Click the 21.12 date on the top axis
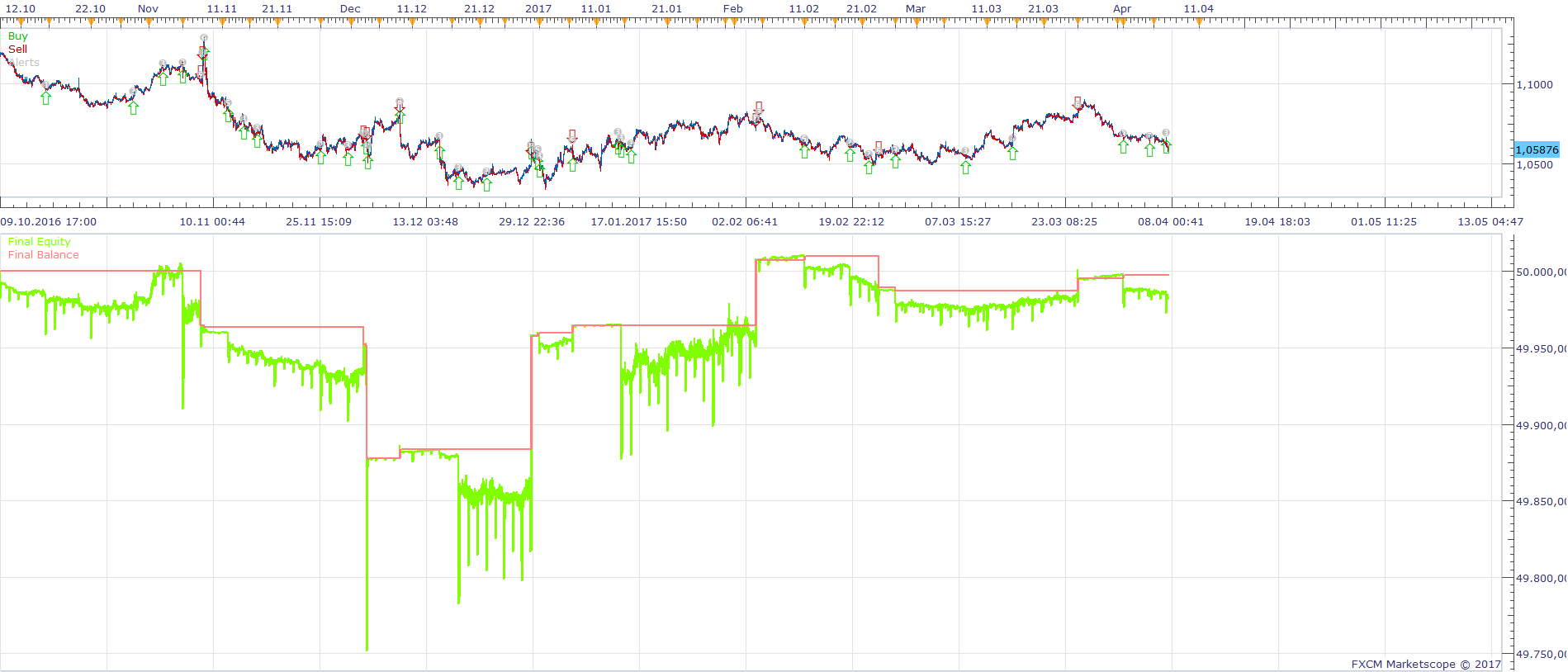Image resolution: width=1568 pixels, height=672 pixels. point(479,8)
